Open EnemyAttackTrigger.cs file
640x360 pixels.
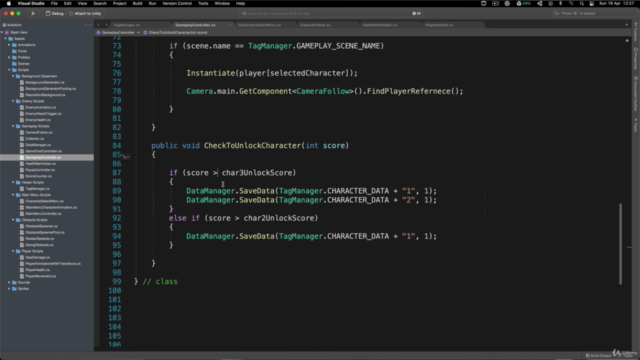[43, 113]
